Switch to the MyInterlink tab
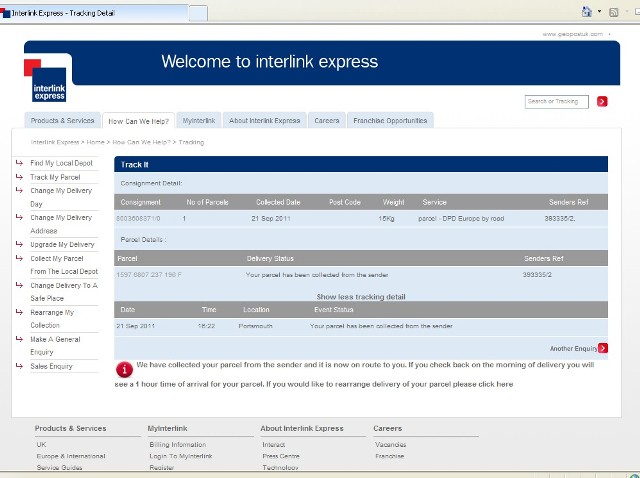Viewport: 640px width, 478px height. [199, 120]
